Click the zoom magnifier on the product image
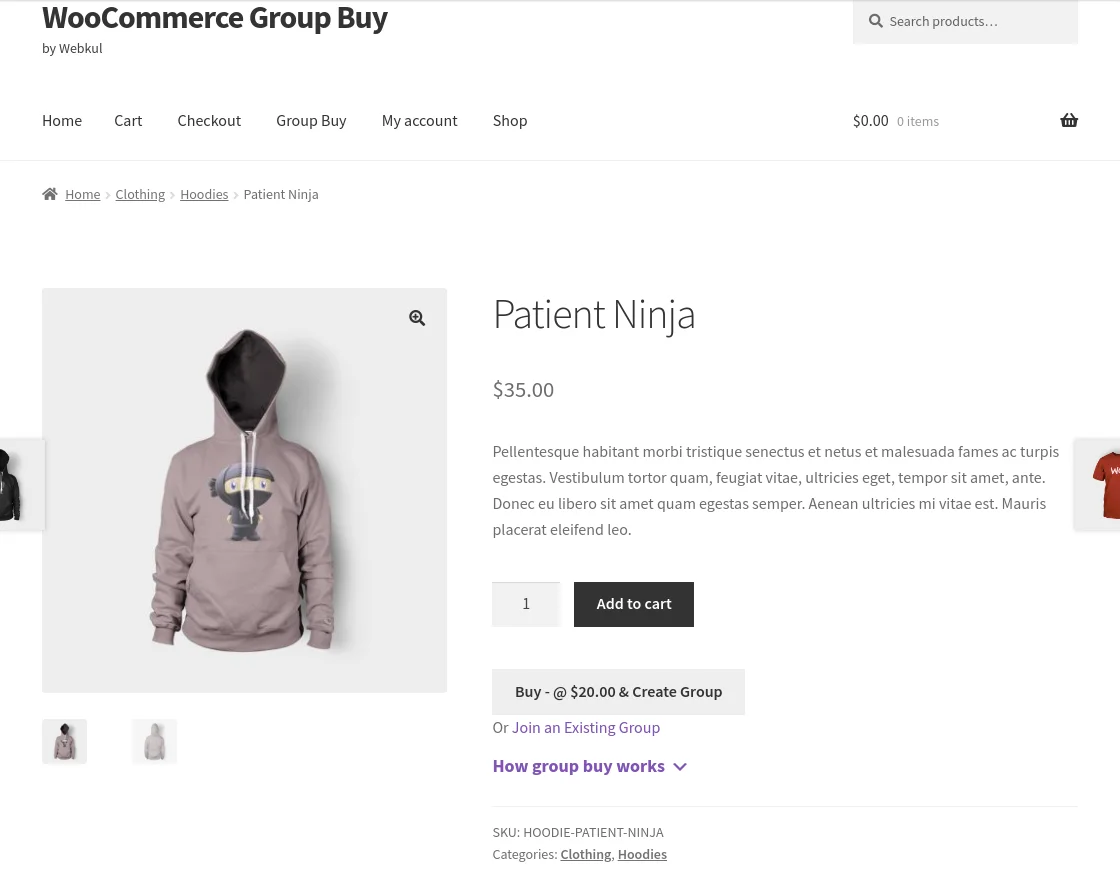The width and height of the screenshot is (1120, 880). pyautogui.click(x=417, y=318)
